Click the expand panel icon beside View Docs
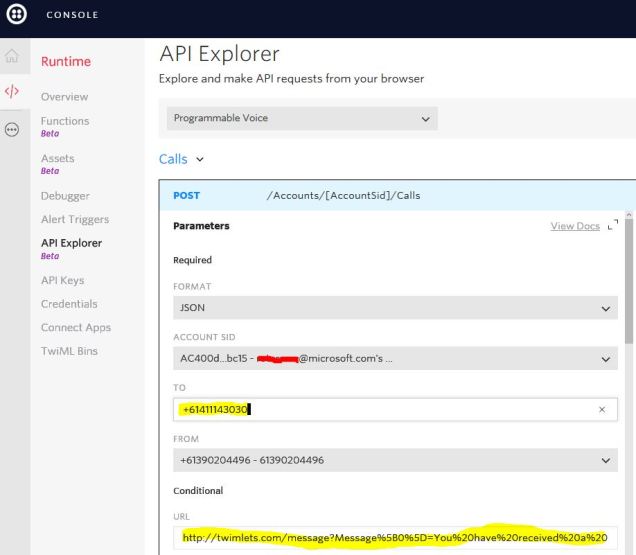636x555 pixels. click(x=612, y=226)
